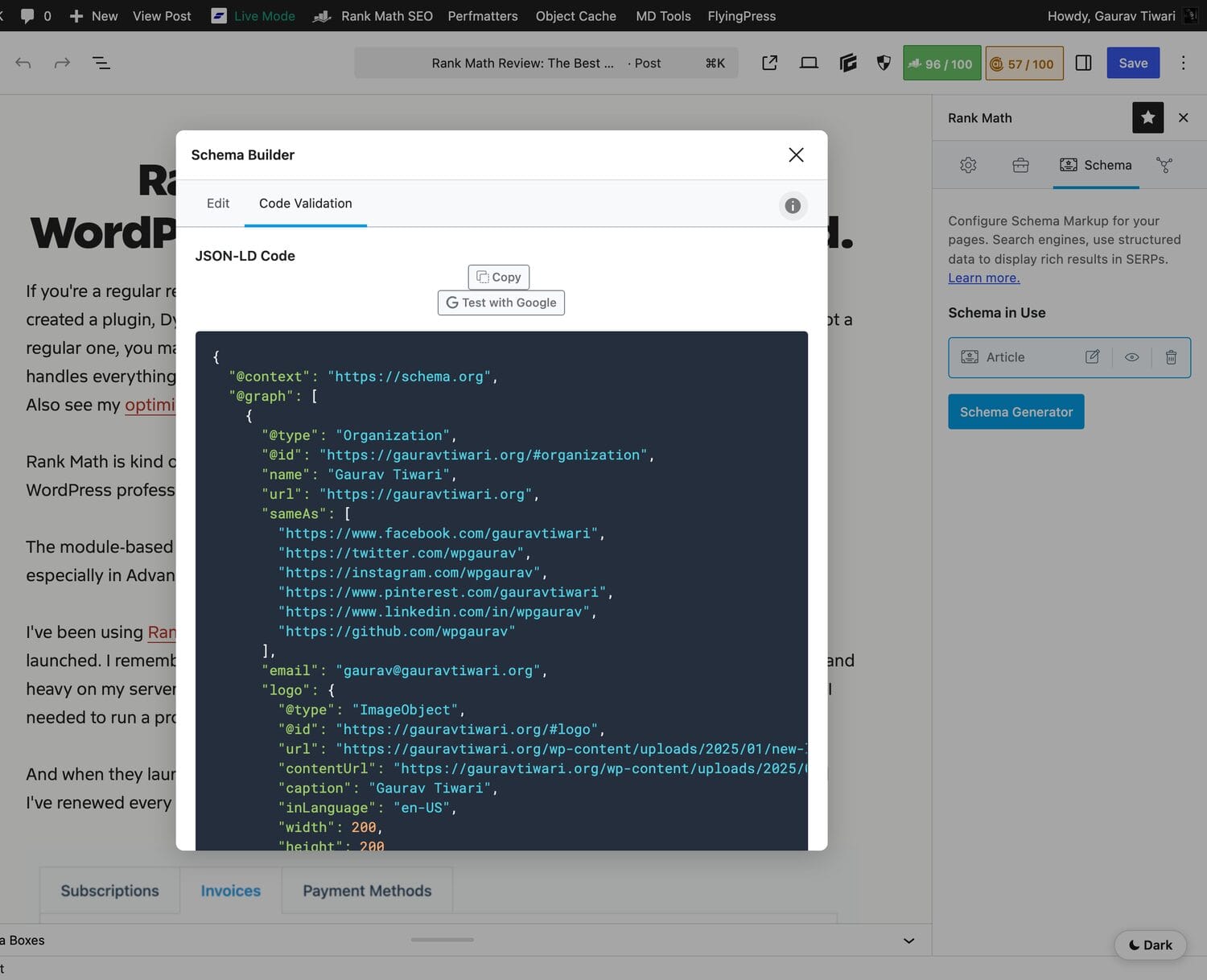1207x980 pixels.
Task: Open content AI score 57/100
Action: click(1024, 64)
